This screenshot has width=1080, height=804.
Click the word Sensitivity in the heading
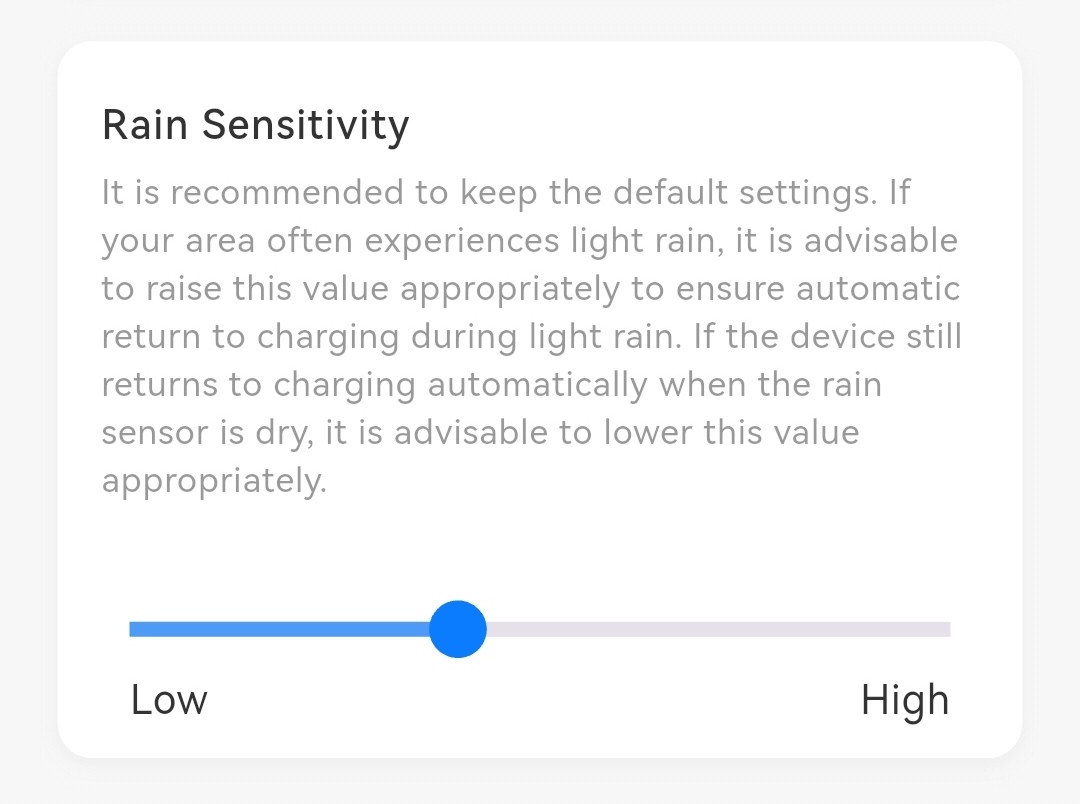[305, 125]
